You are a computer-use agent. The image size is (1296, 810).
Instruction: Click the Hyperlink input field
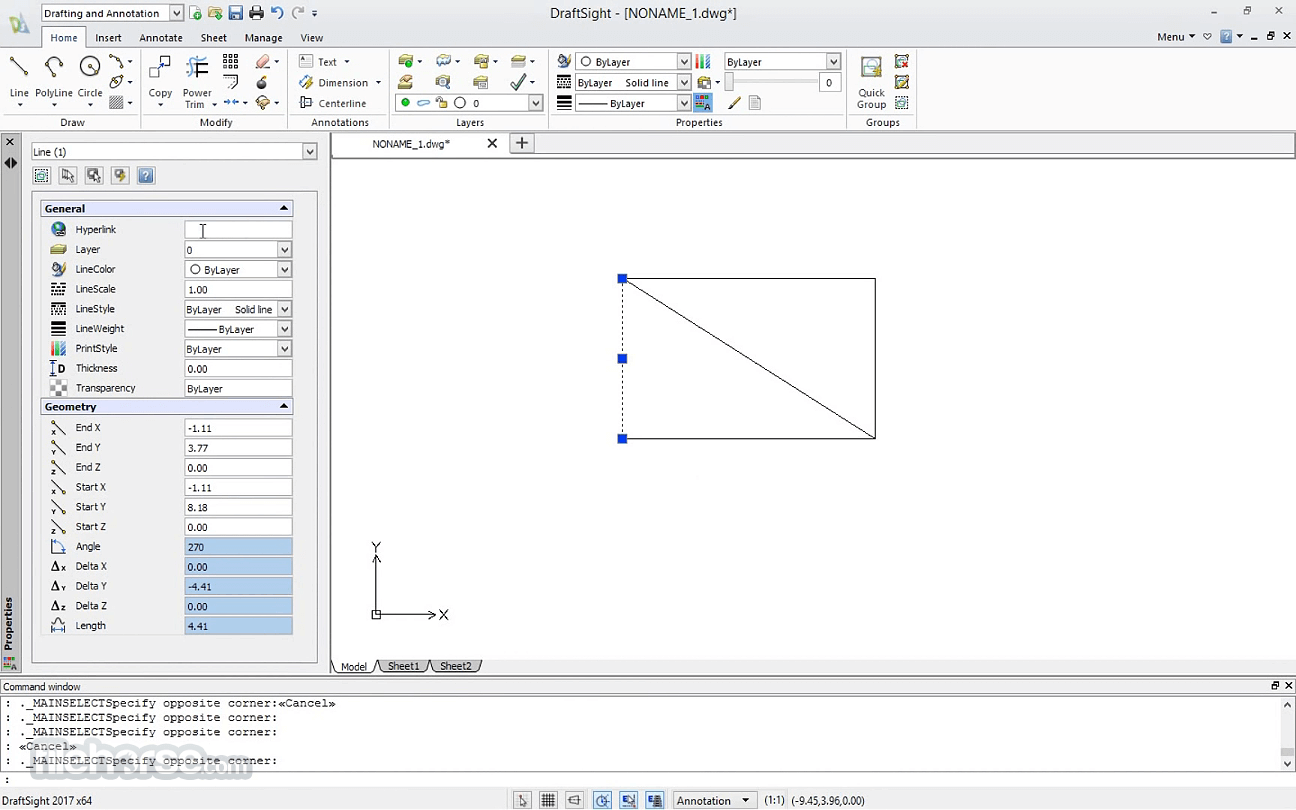238,230
